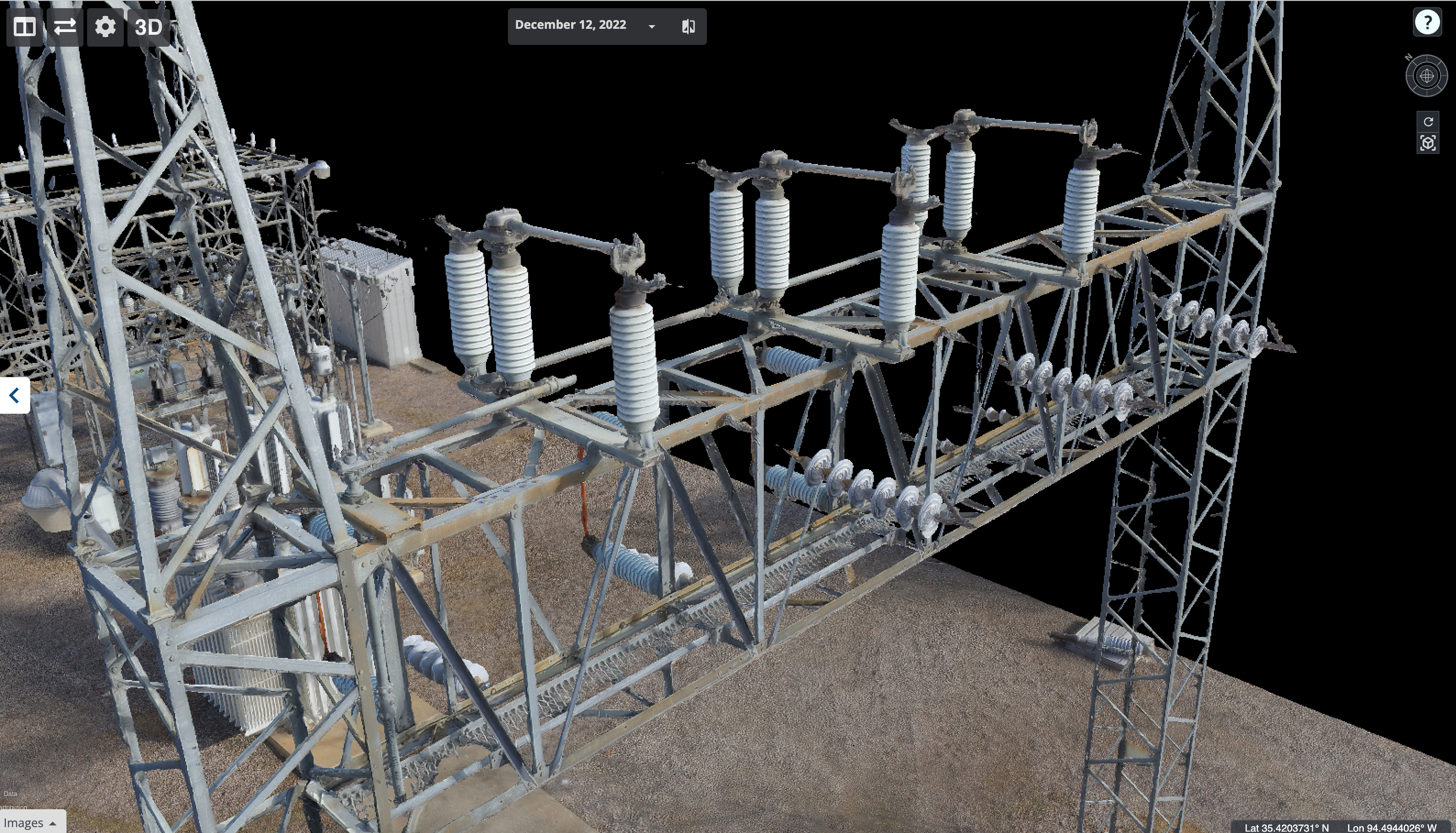Click the longitude coordinate readout
The width and height of the screenshot is (1456, 833).
(1391, 827)
